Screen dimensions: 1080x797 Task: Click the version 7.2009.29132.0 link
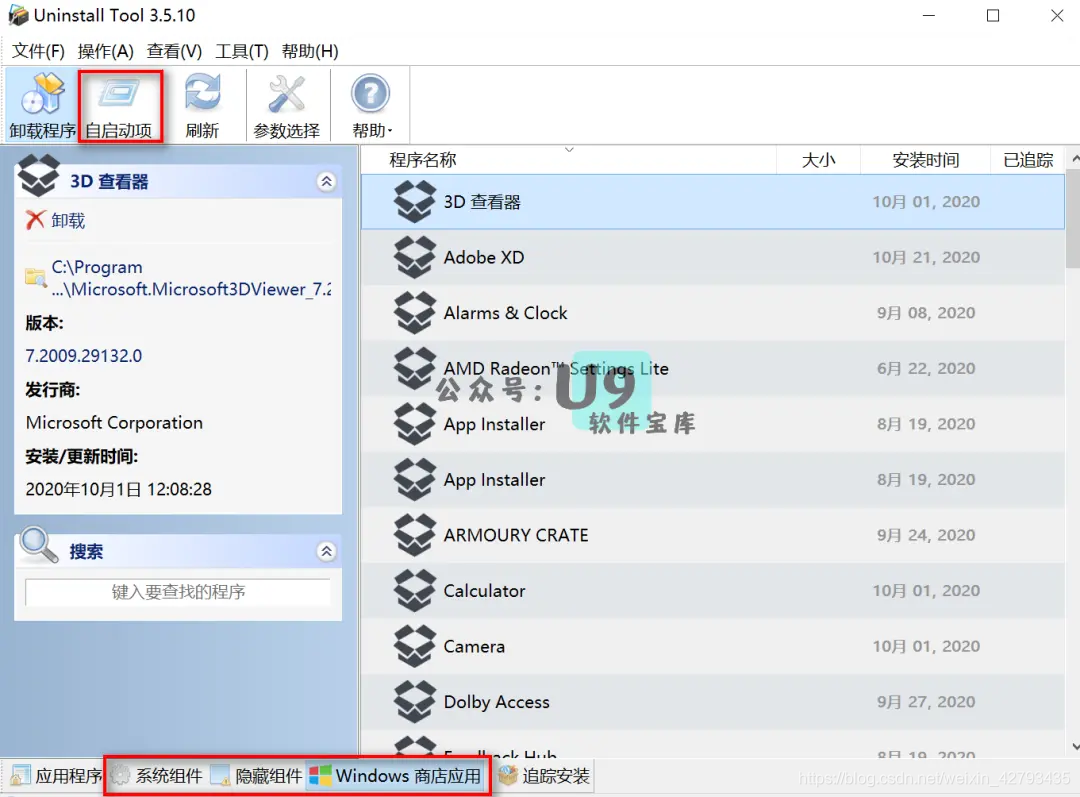click(83, 355)
